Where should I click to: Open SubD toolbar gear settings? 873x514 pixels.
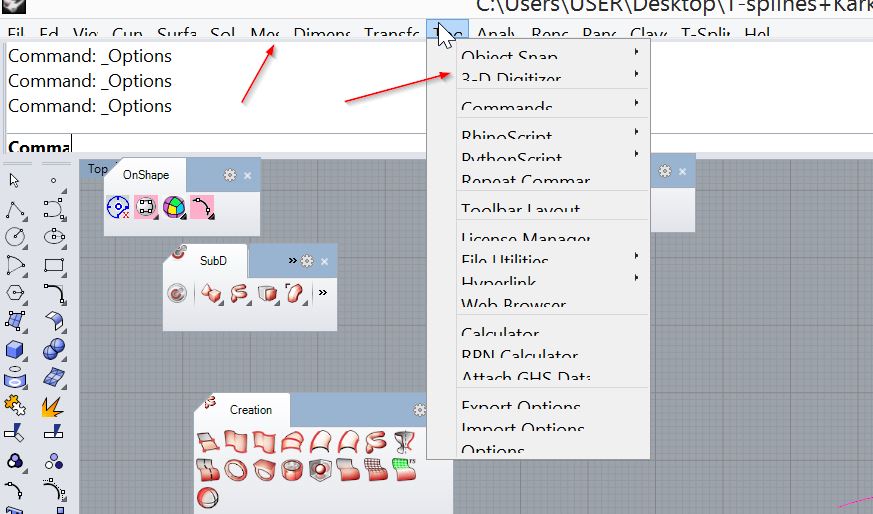click(307, 261)
